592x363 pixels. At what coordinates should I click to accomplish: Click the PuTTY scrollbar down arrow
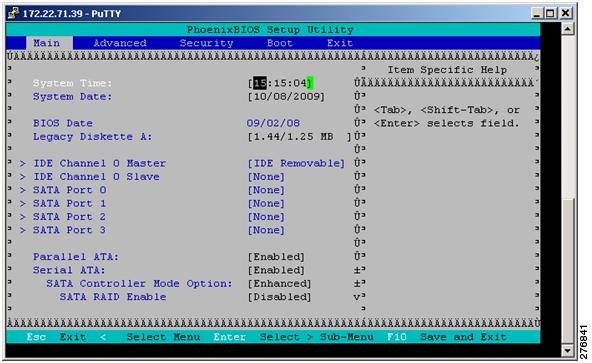click(x=568, y=351)
